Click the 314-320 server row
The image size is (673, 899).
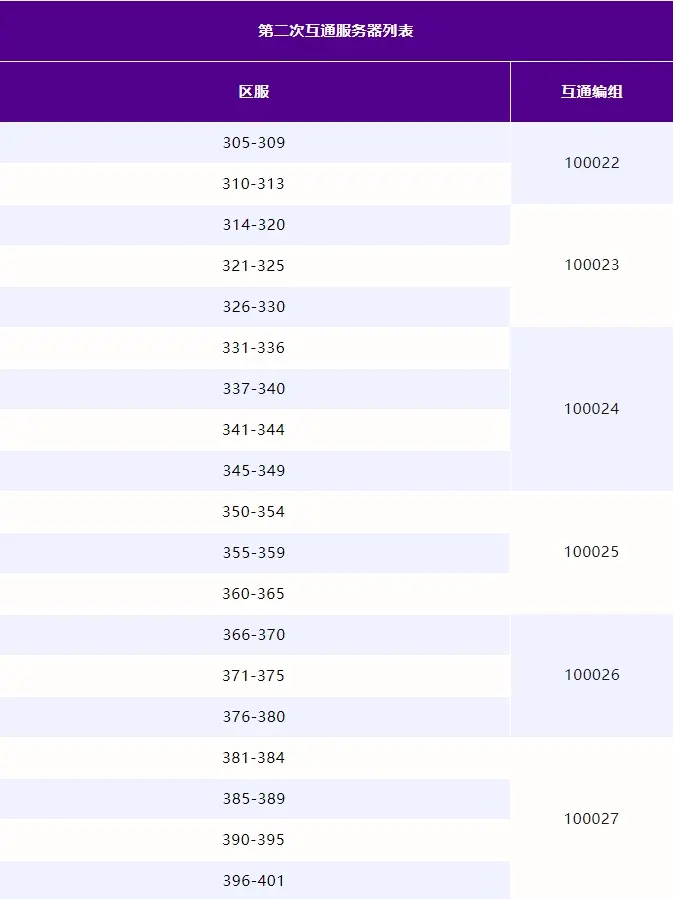tap(255, 225)
